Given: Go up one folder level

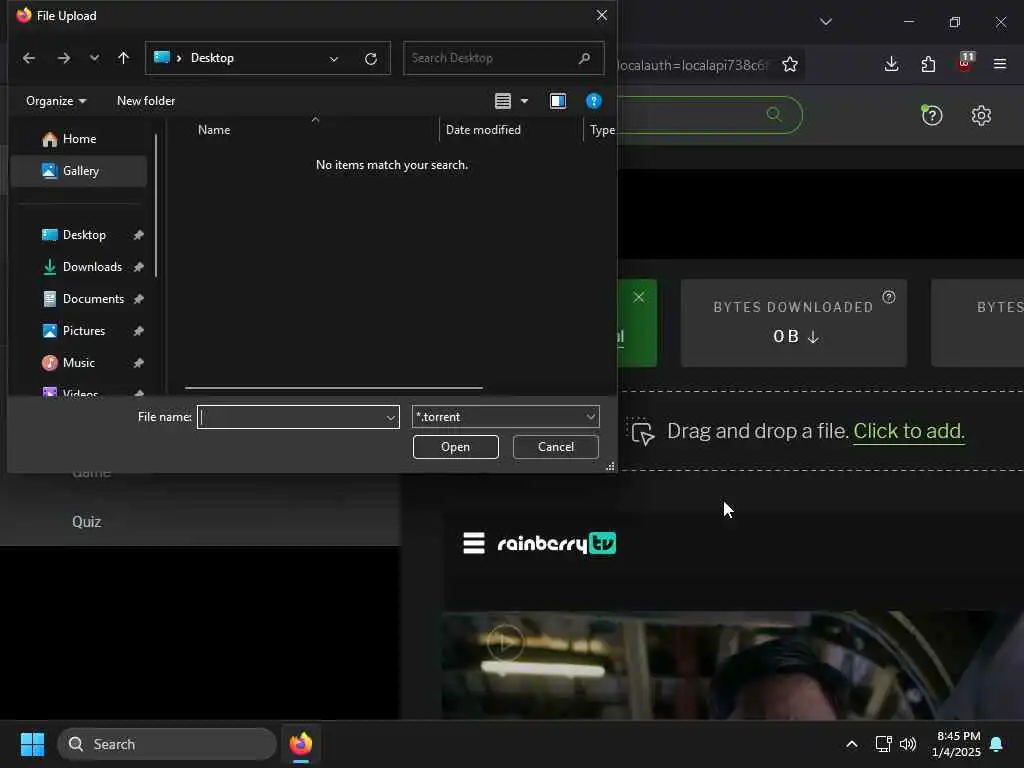Looking at the screenshot, I should tap(123, 58).
